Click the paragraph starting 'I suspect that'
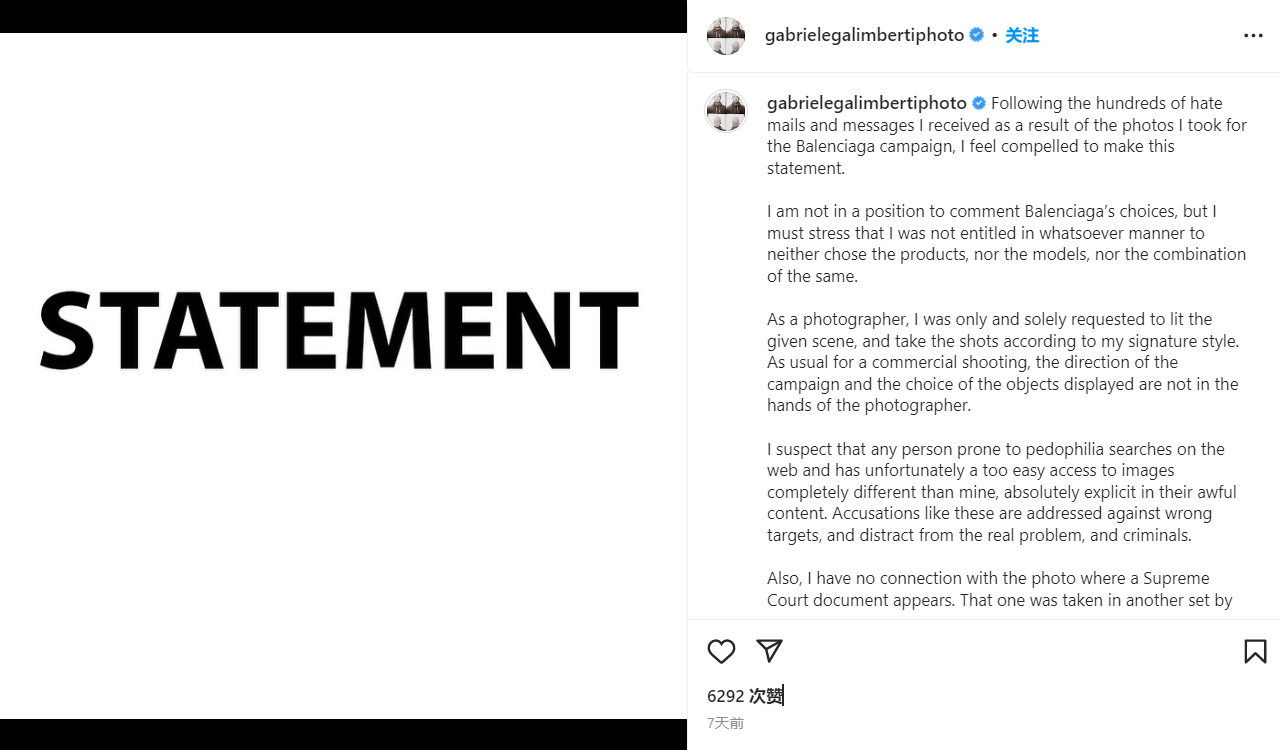Screen dimensions: 1281x750 click(1002, 492)
